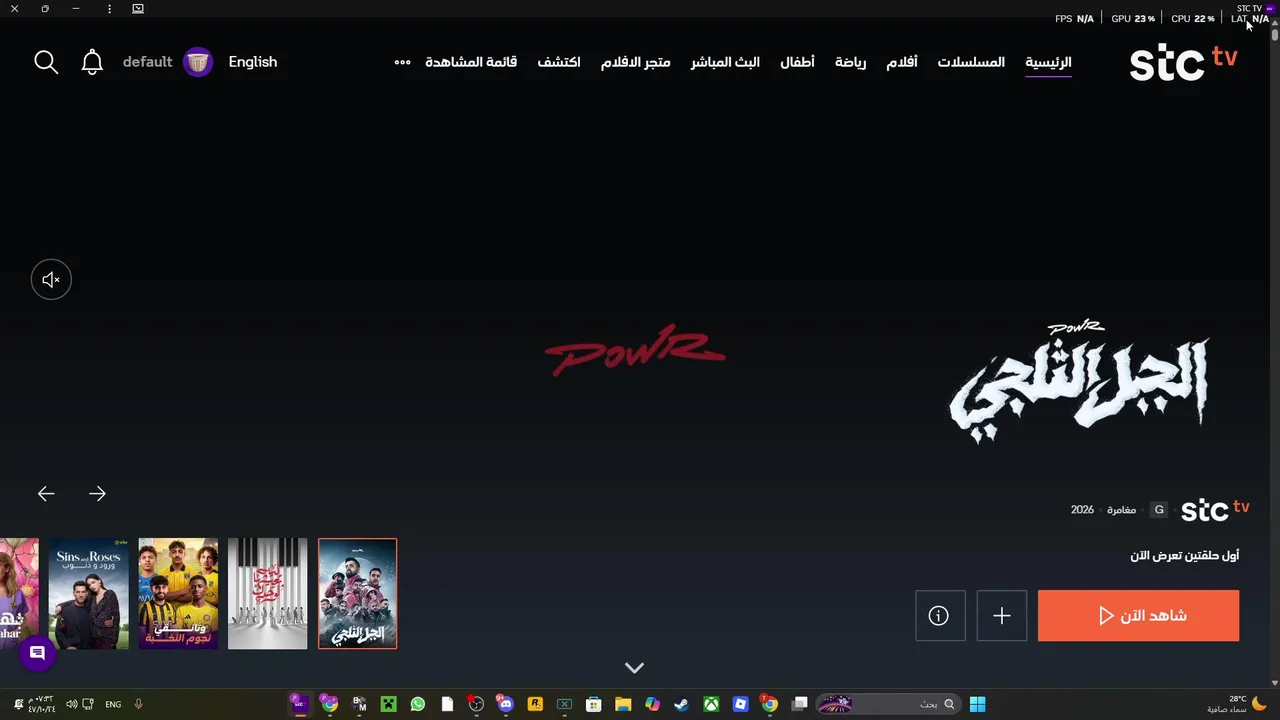Open the clock and date in tray

coord(41,704)
